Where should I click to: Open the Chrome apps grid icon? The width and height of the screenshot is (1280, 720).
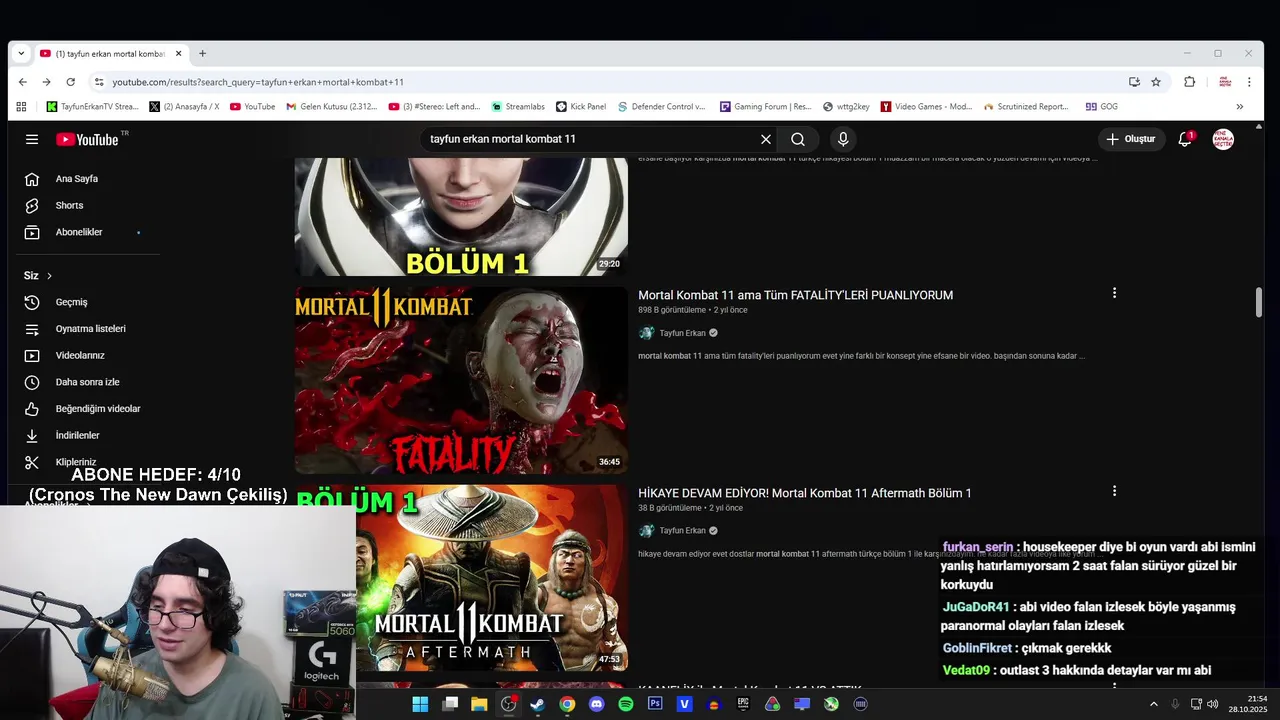point(21,106)
